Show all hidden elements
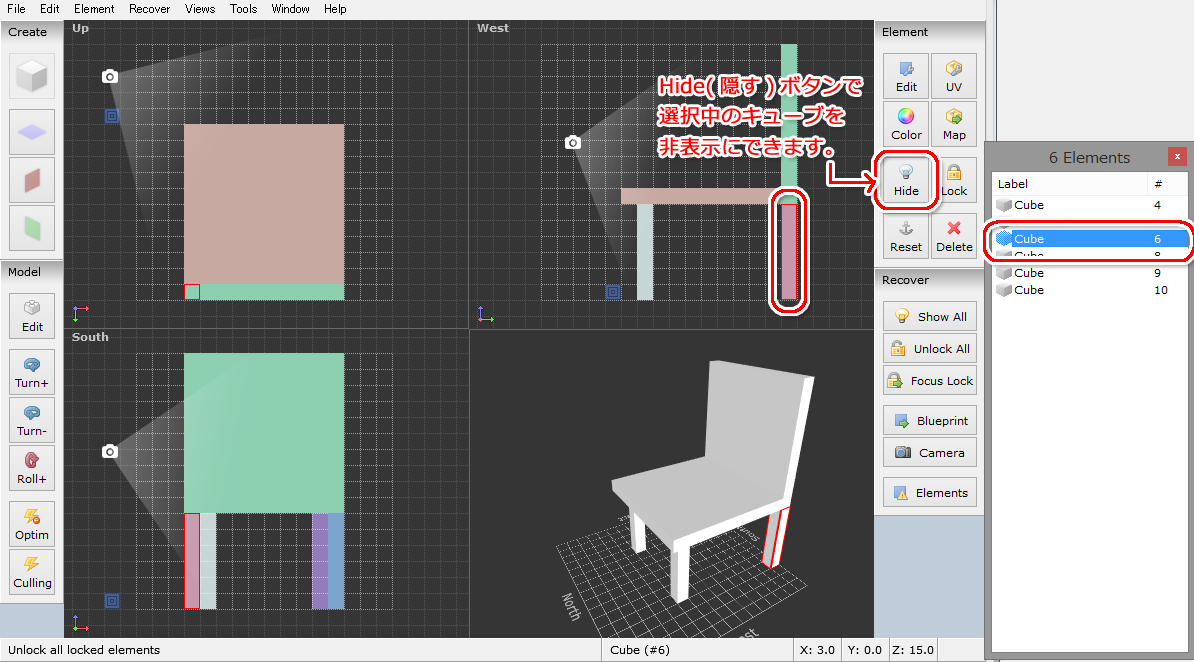 point(930,316)
